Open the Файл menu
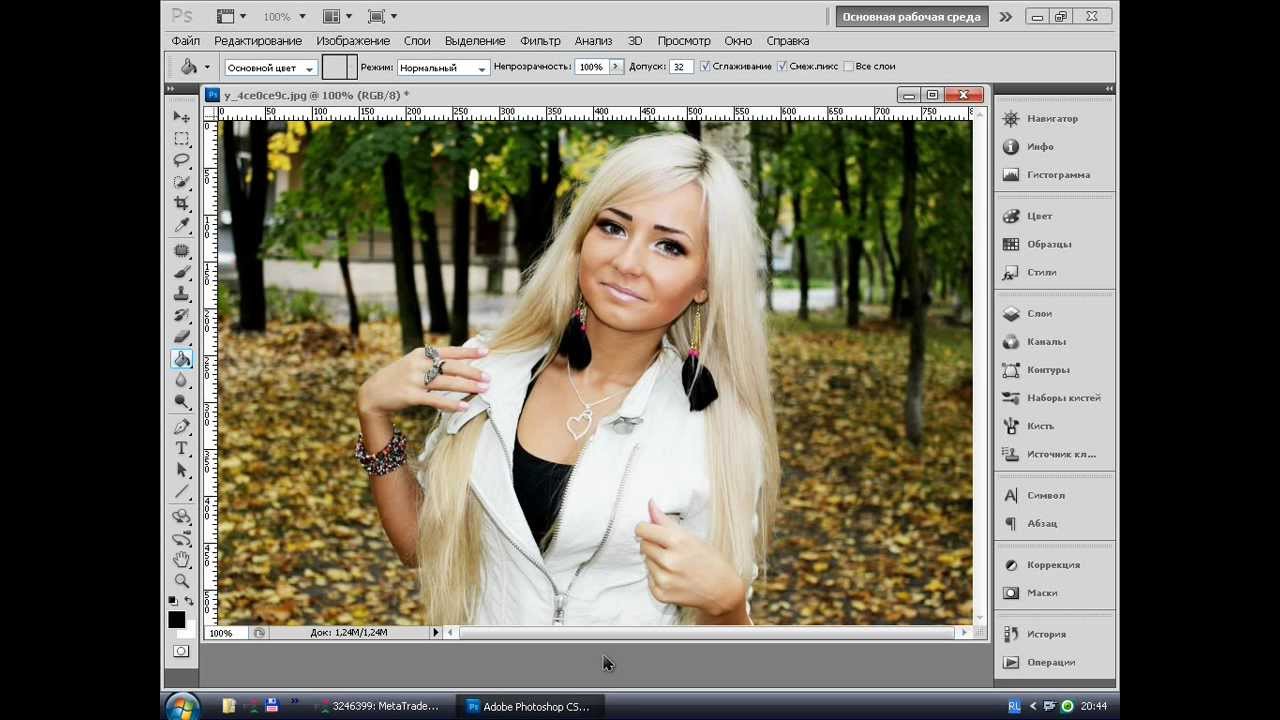Screen dimensions: 1280x720 (186, 41)
